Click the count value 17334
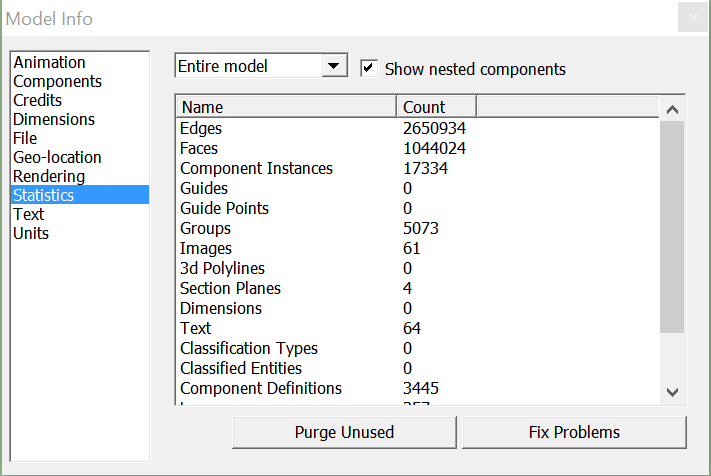 (425, 168)
